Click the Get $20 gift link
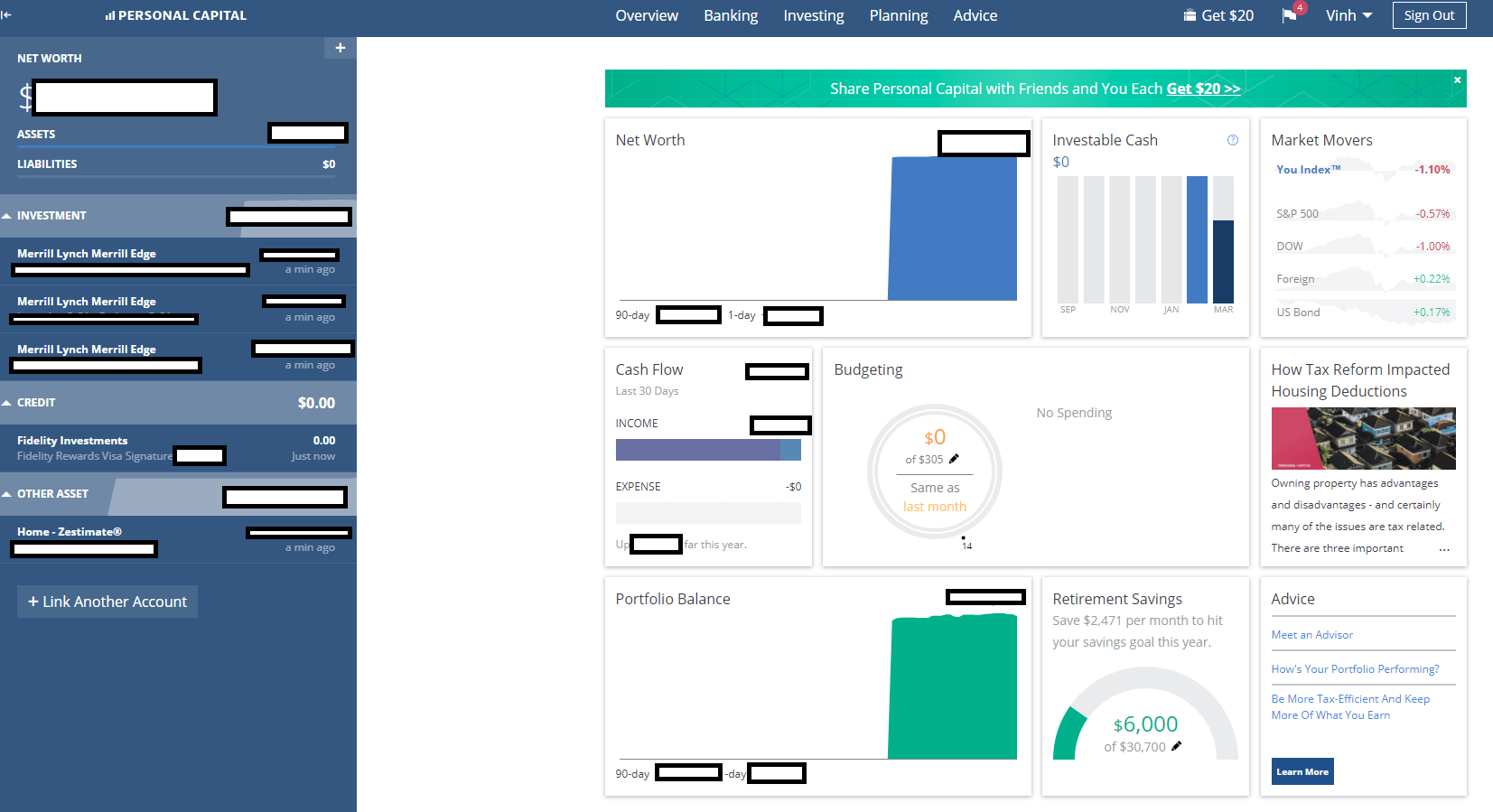 click(x=1218, y=15)
